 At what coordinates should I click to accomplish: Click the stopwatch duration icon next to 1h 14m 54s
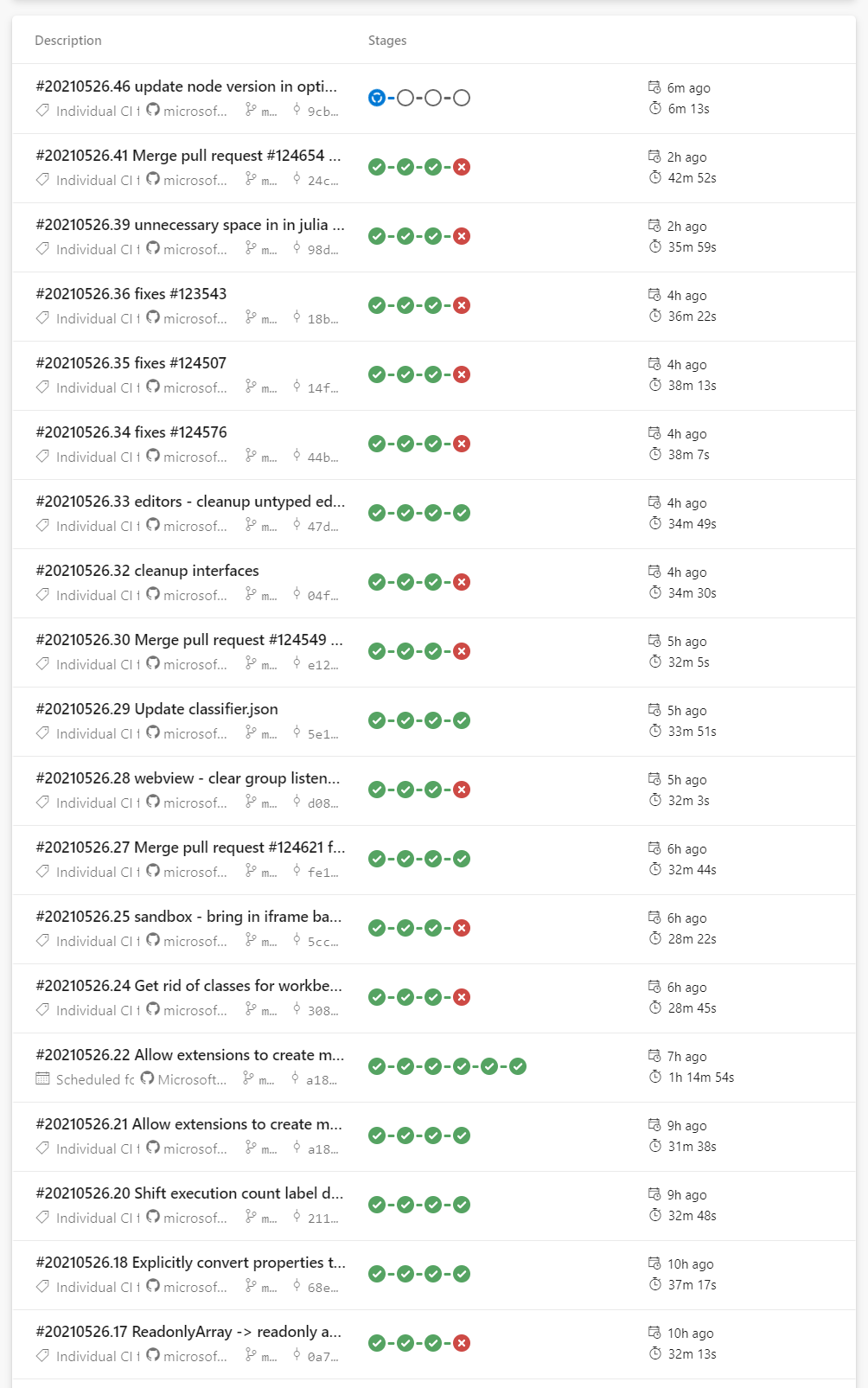[655, 1077]
